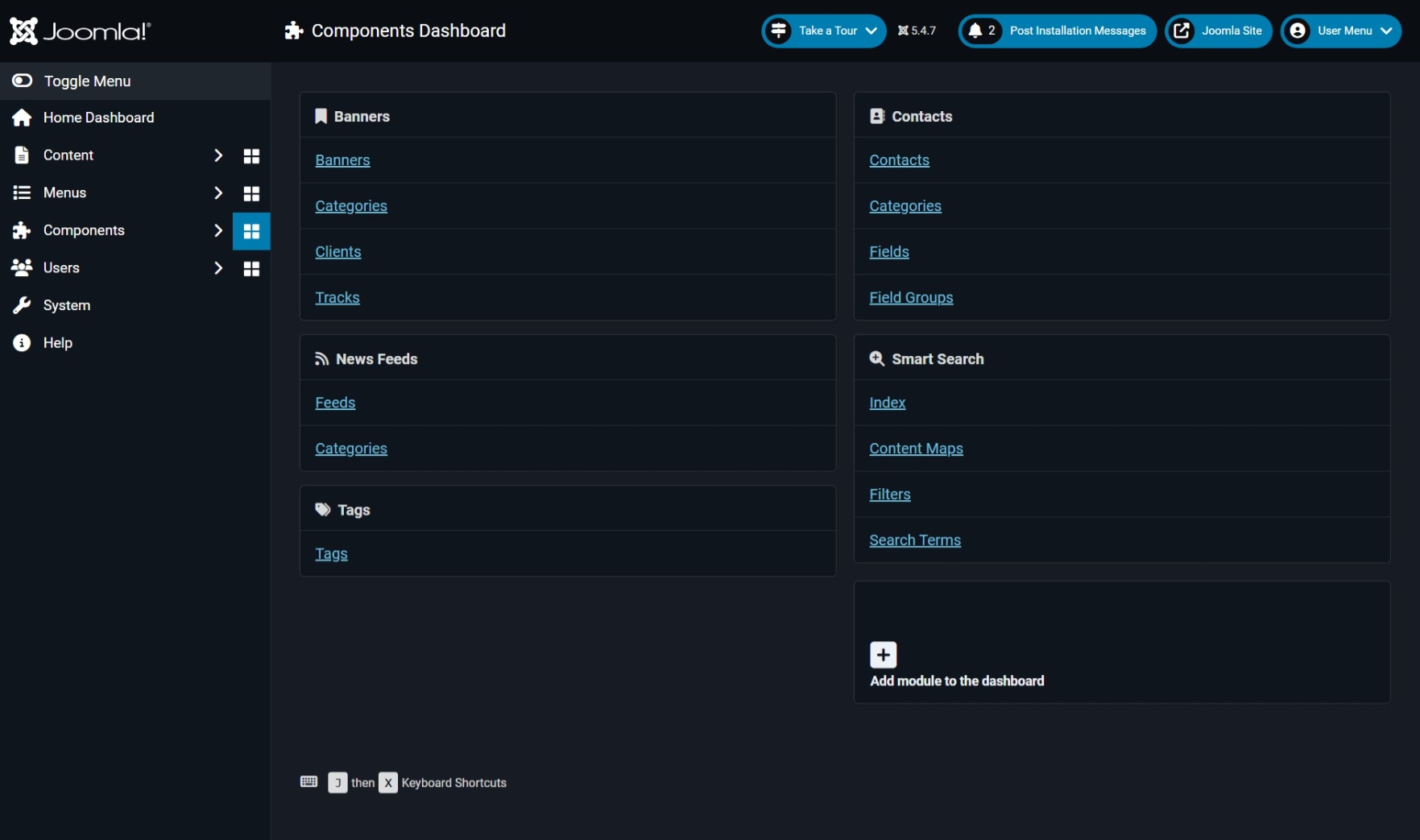This screenshot has width=1420, height=840.
Task: Expand the Menus submenu chevron
Action: pos(217,192)
